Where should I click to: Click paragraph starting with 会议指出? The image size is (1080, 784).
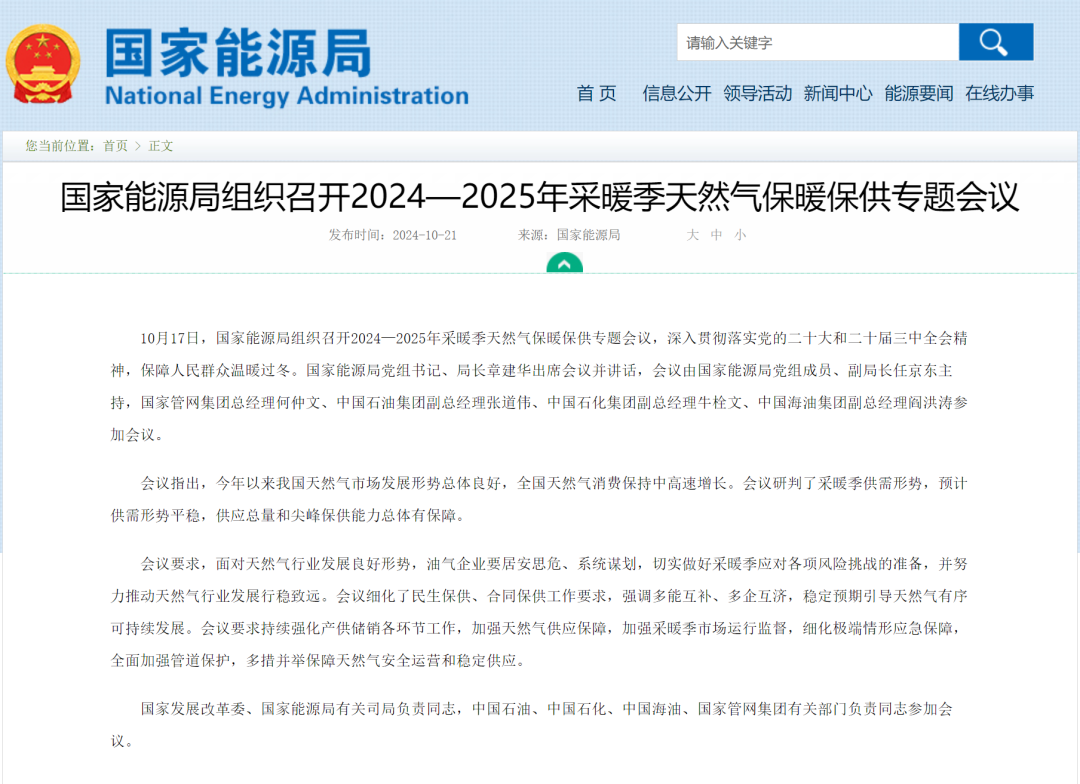(539, 499)
